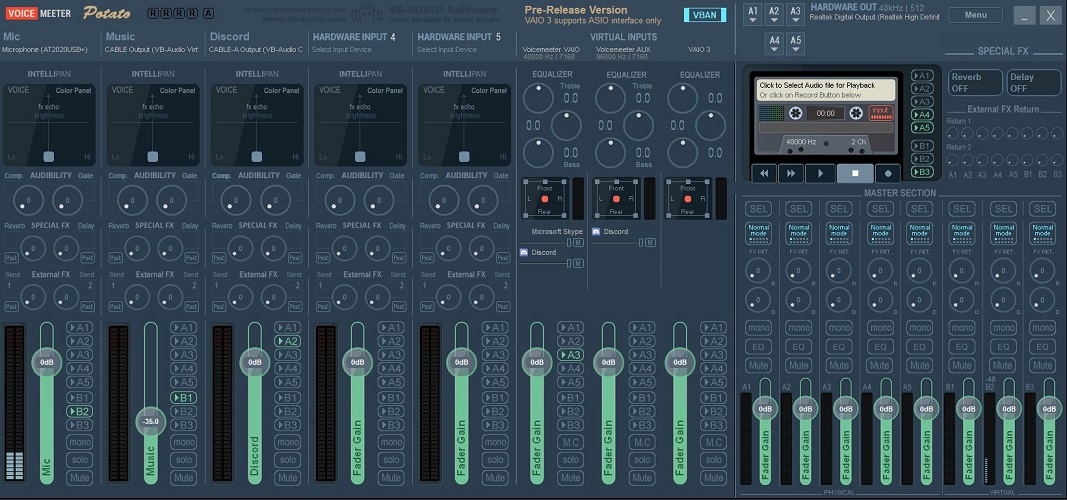1067x500 pixels.
Task: Click the Voicemeeter AUX surround panner
Action: tap(617, 199)
